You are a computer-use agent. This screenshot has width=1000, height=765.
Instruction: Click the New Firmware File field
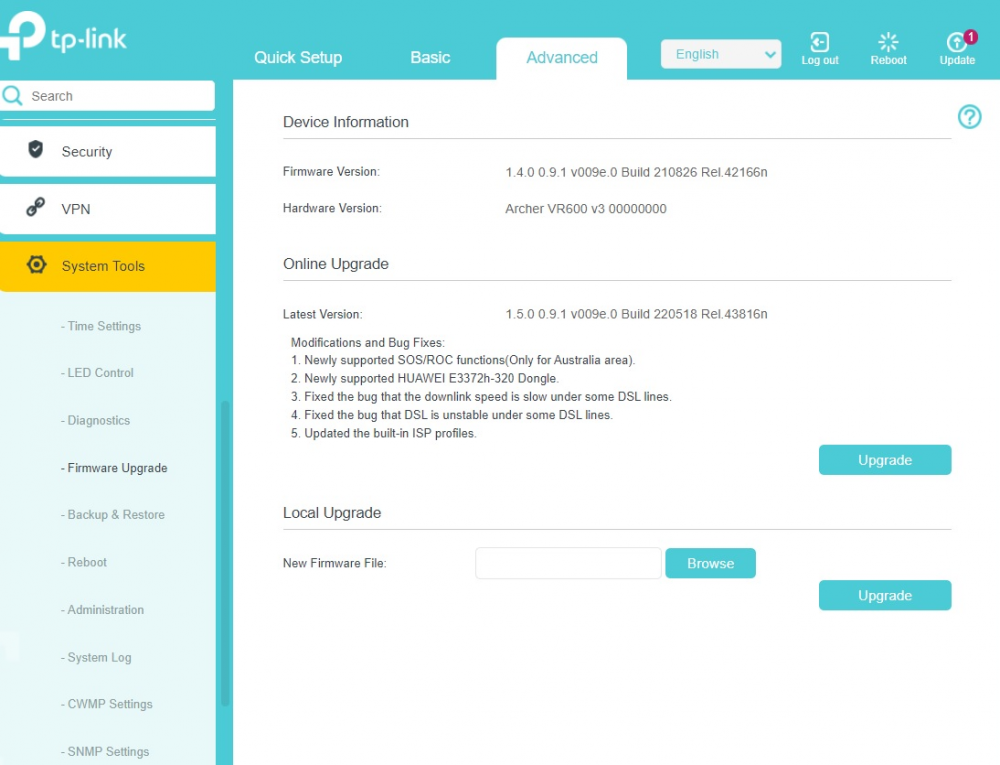point(568,563)
